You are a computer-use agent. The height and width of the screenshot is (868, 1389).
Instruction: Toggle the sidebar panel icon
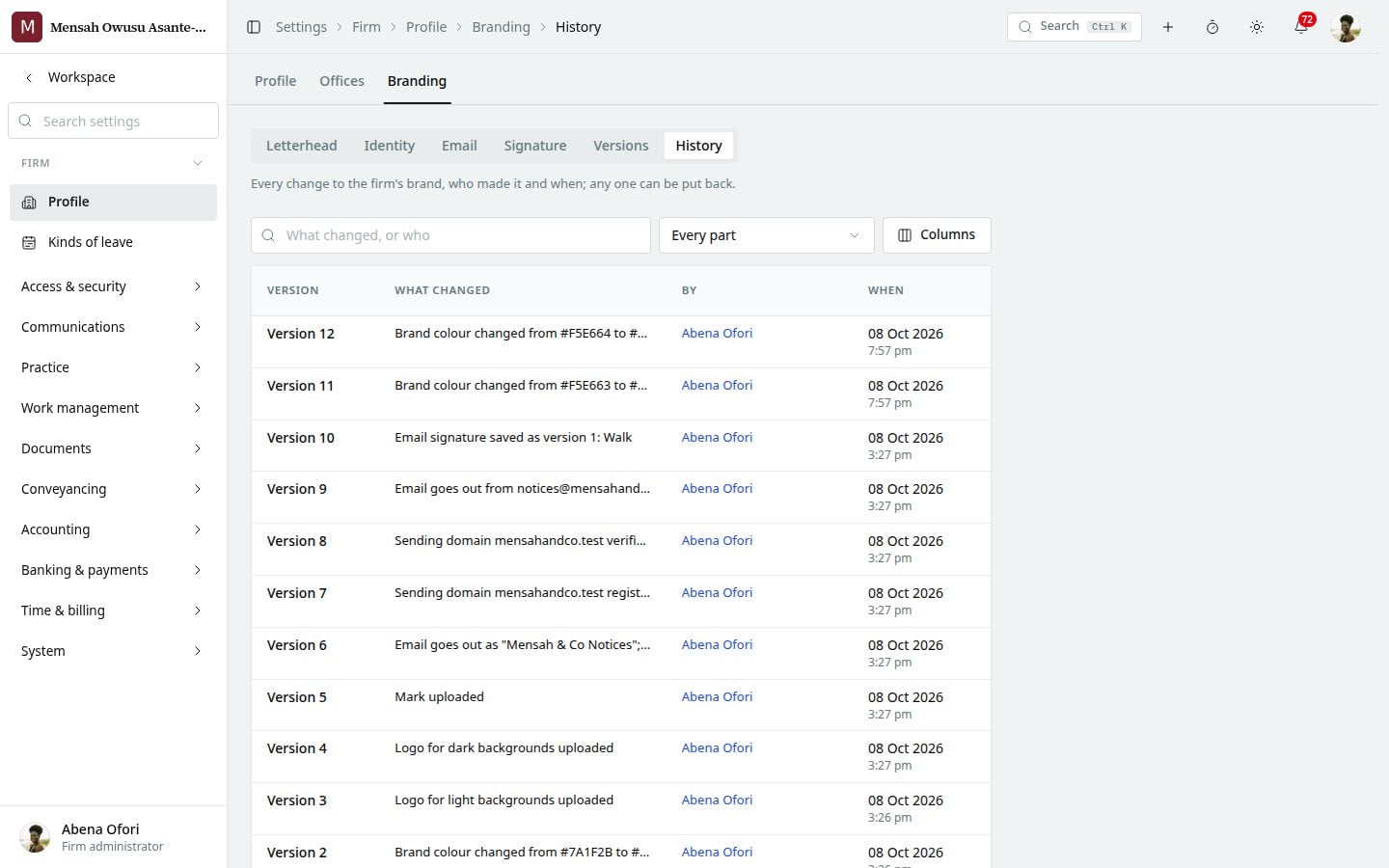tap(254, 27)
